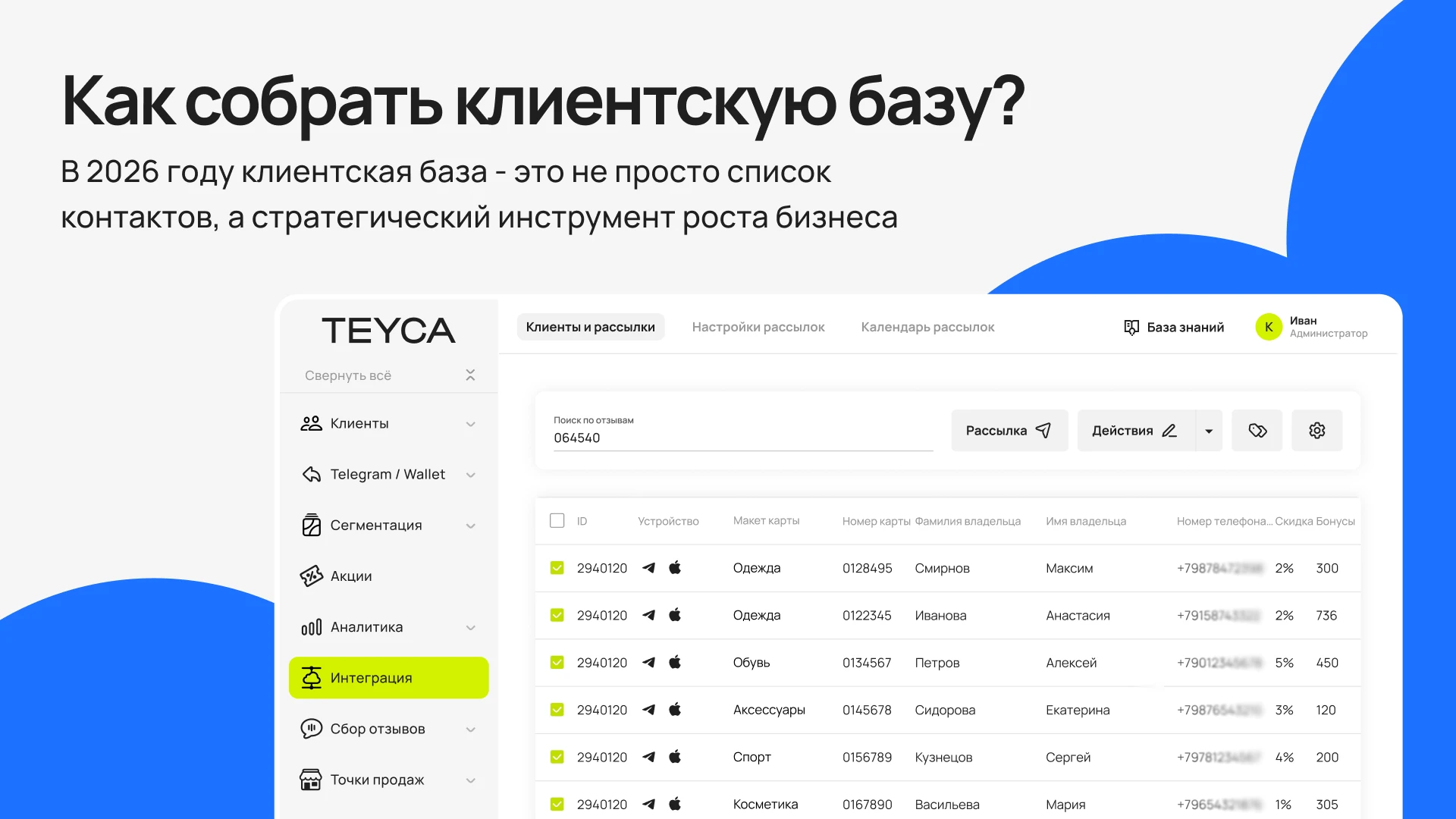1456x819 pixels.
Task: Uncheck the checkbox in the Петров row
Action: click(x=557, y=663)
